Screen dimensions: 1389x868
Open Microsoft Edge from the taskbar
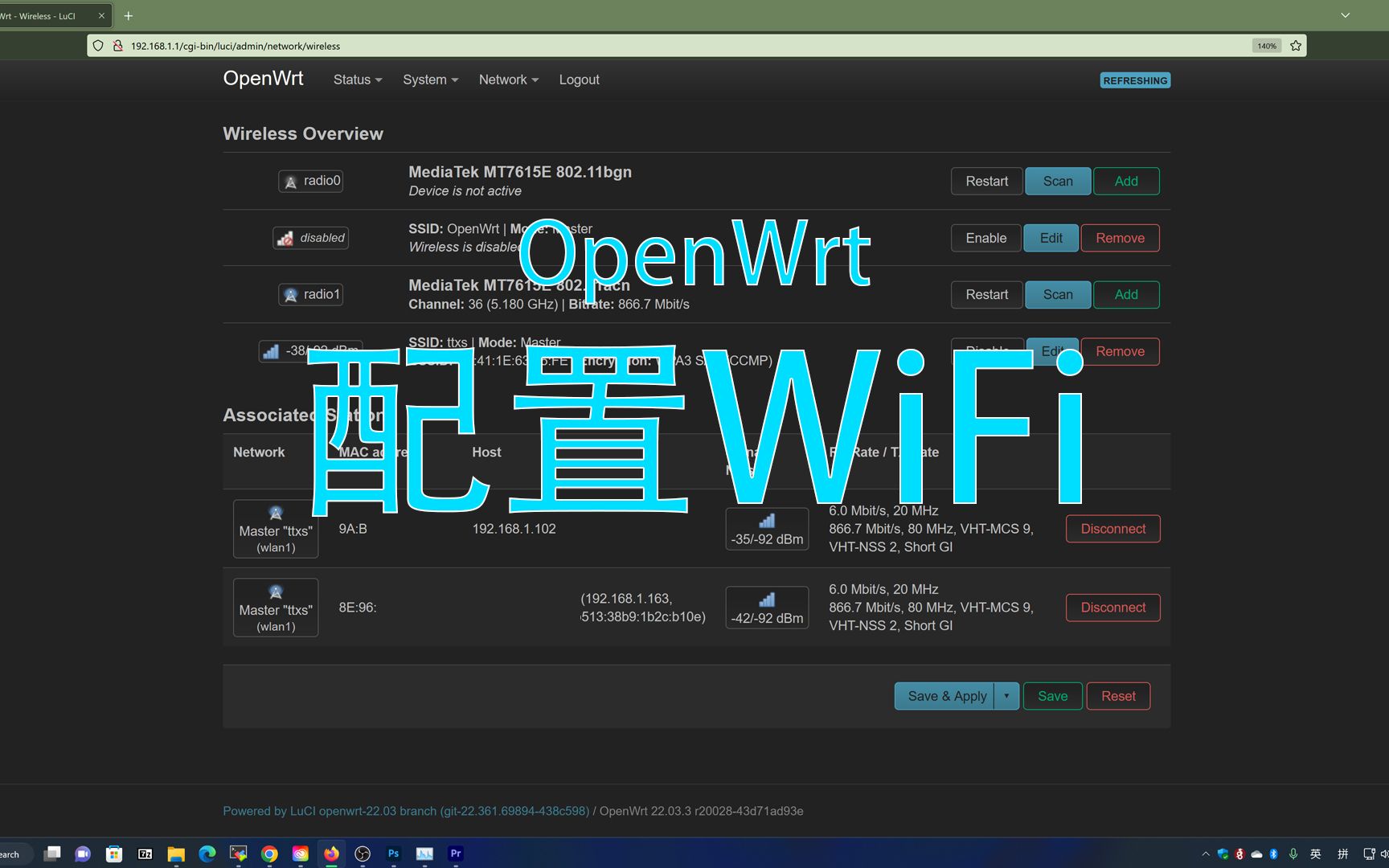click(x=207, y=854)
